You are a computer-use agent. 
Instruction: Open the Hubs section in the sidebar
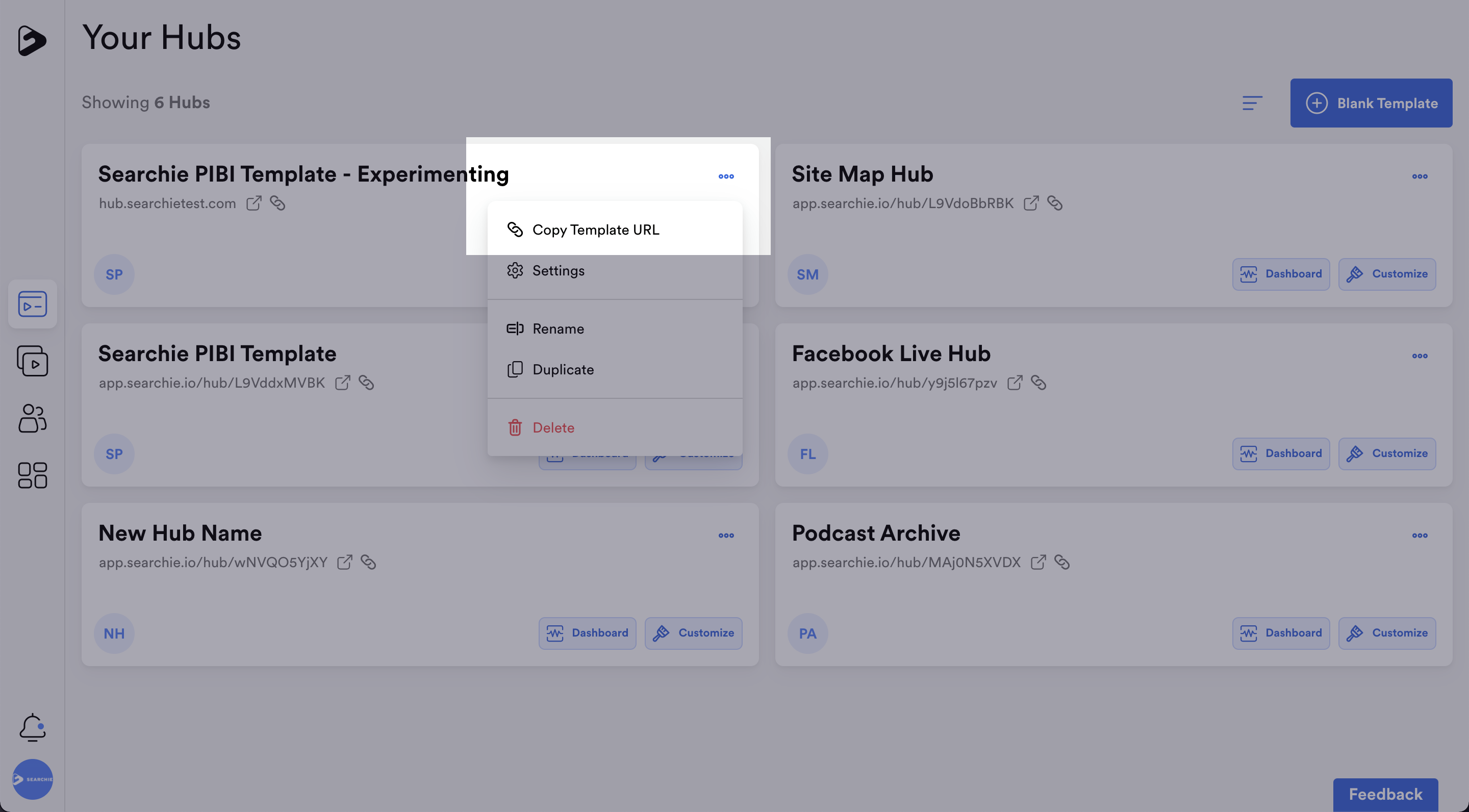[33, 304]
